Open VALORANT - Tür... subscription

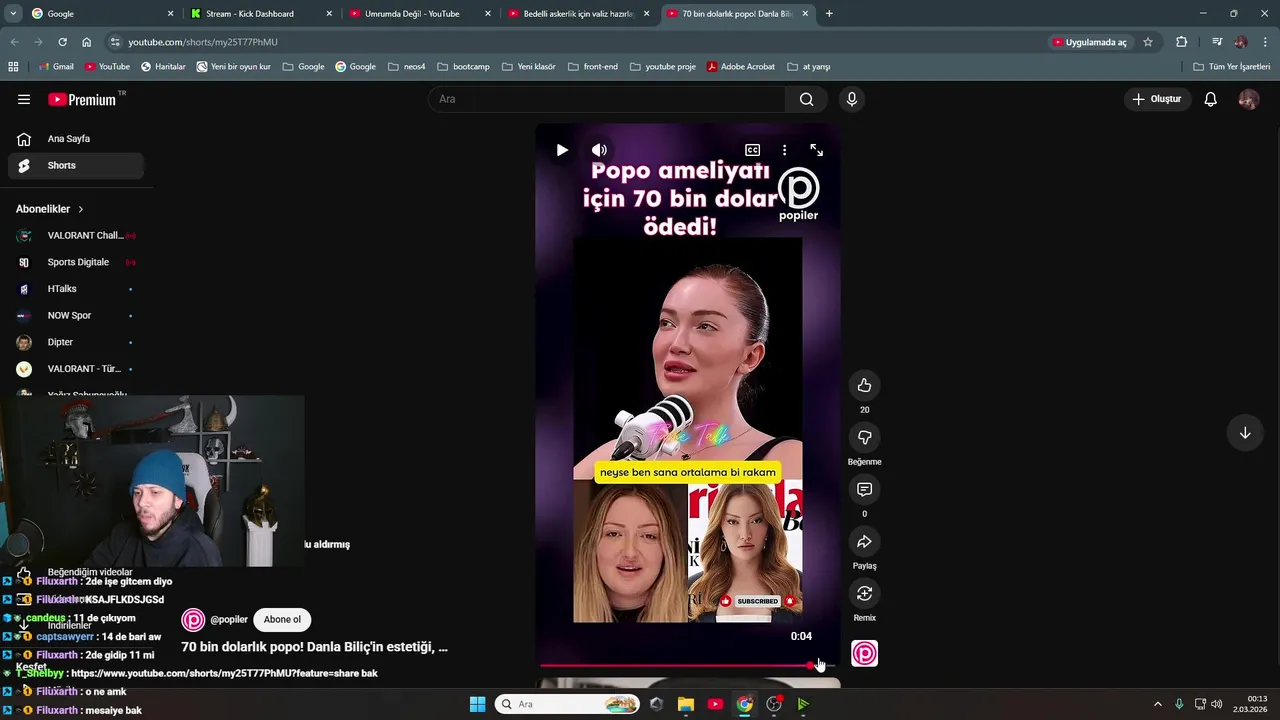click(x=76, y=369)
